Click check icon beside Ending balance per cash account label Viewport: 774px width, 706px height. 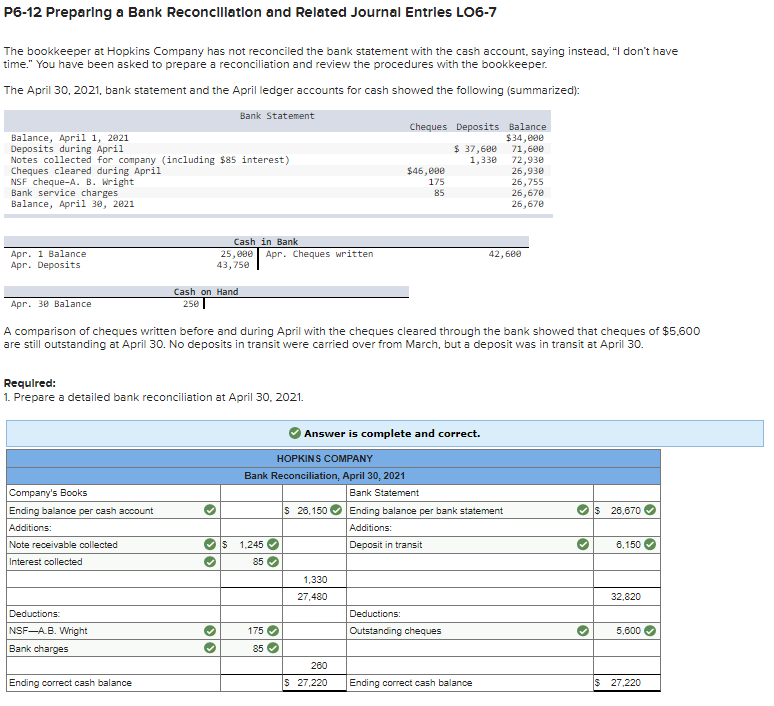(210, 510)
